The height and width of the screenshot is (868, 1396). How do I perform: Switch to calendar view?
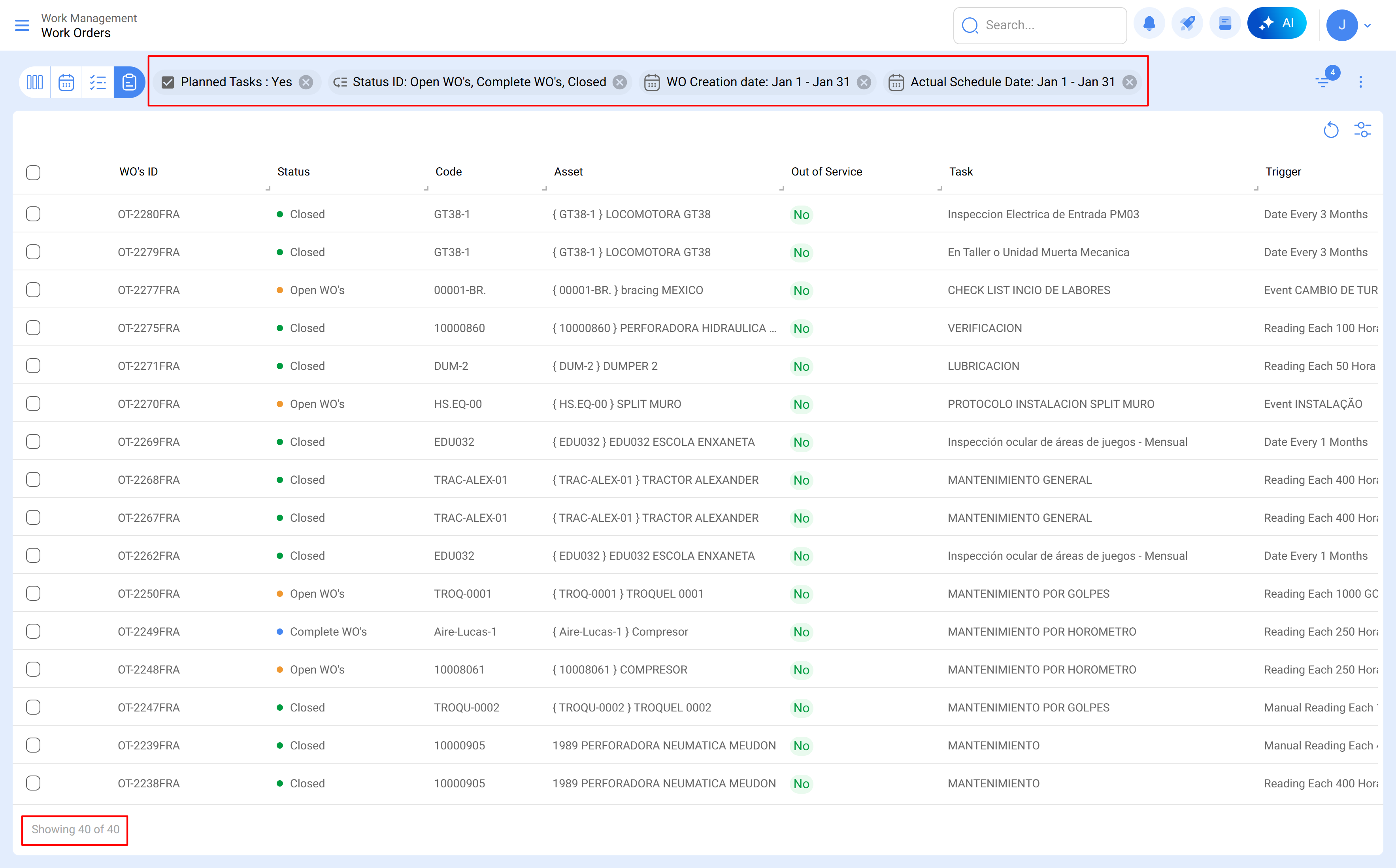click(x=66, y=82)
